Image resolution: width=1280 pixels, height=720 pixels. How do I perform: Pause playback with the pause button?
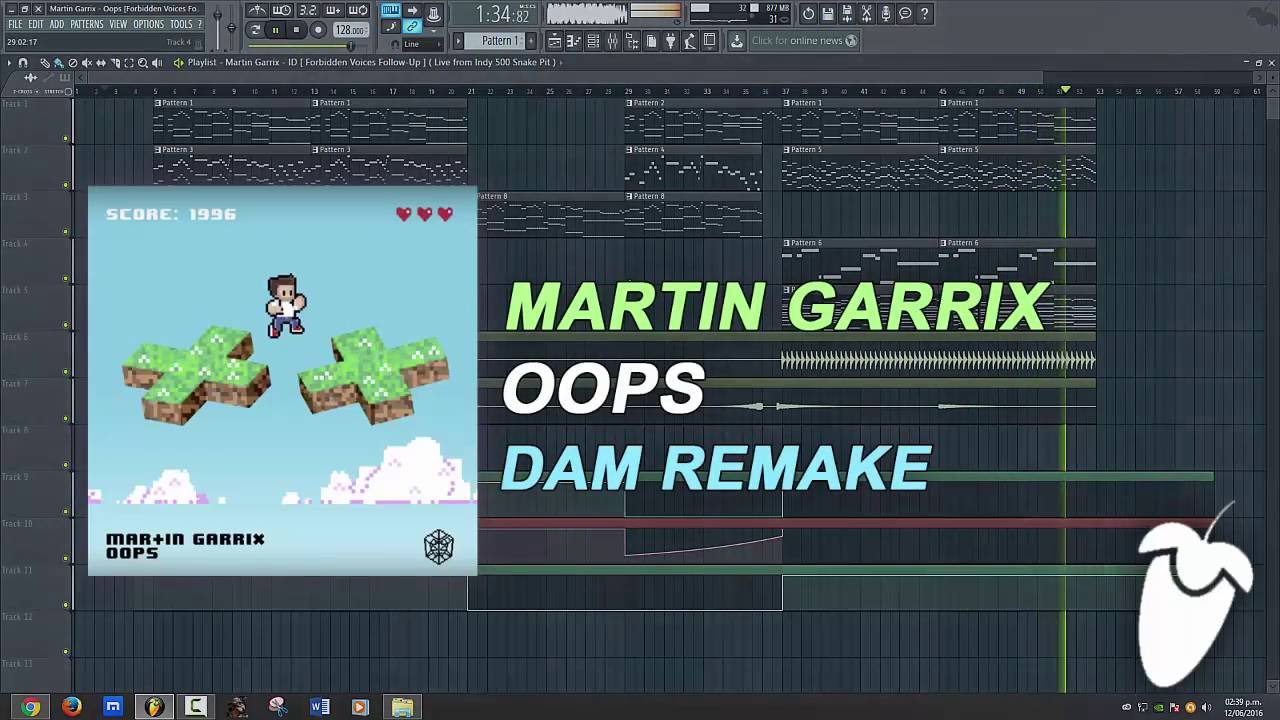(275, 30)
